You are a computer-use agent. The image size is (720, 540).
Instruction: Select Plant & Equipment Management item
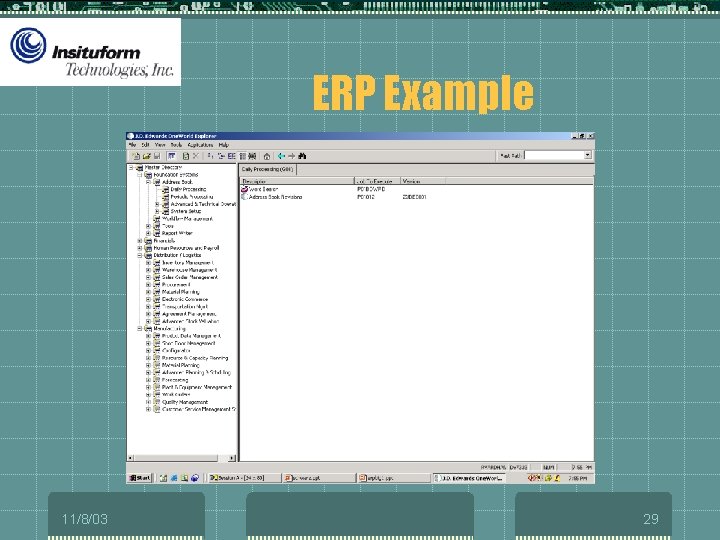pyautogui.click(x=197, y=387)
